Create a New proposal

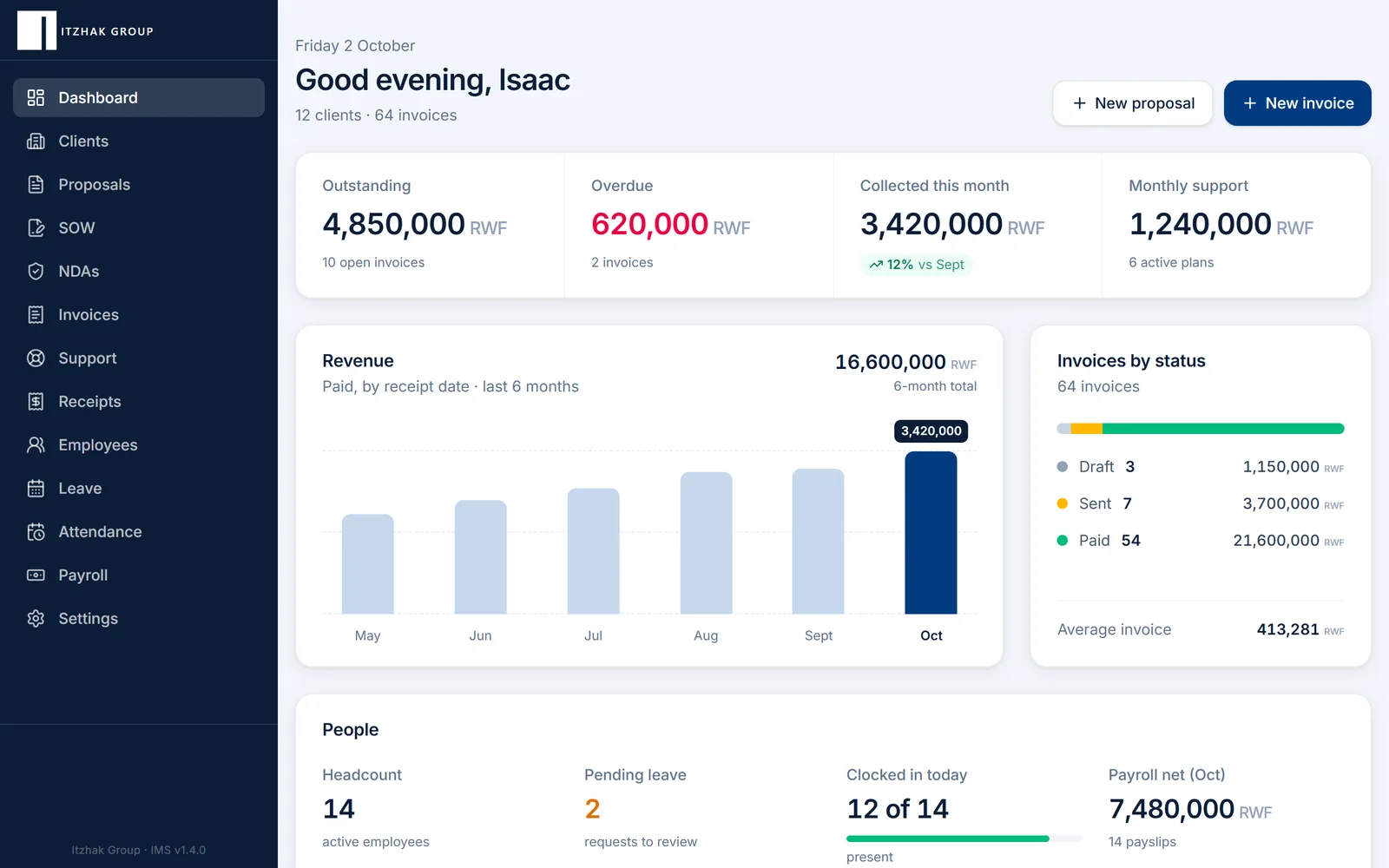click(1133, 103)
